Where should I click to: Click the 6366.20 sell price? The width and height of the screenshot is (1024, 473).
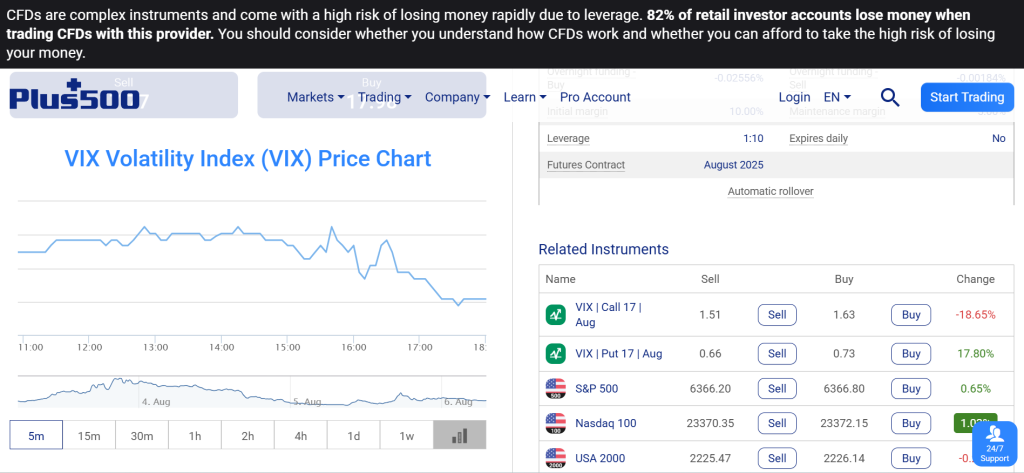click(x=710, y=389)
